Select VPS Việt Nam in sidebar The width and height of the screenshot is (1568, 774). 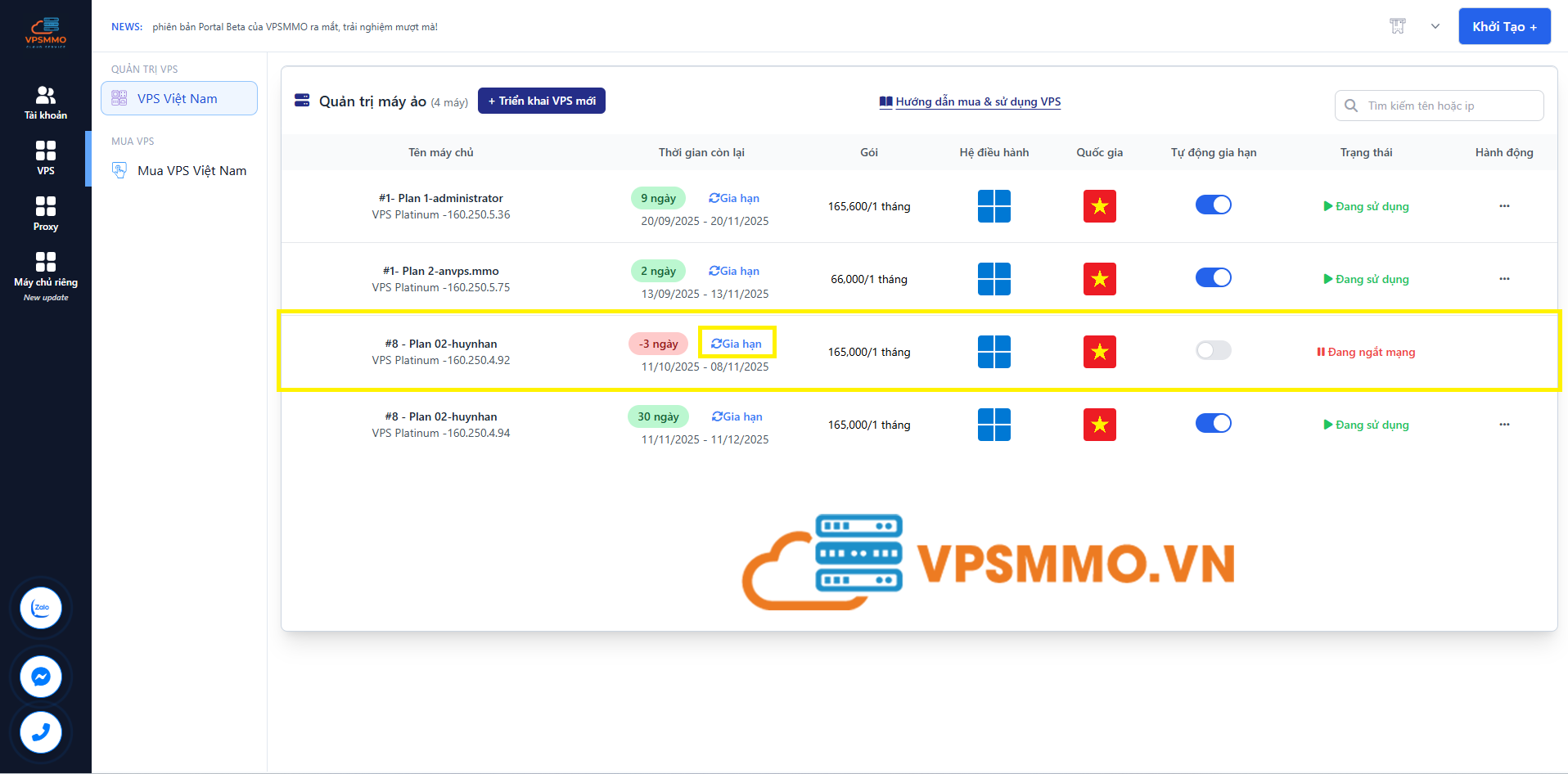[178, 98]
